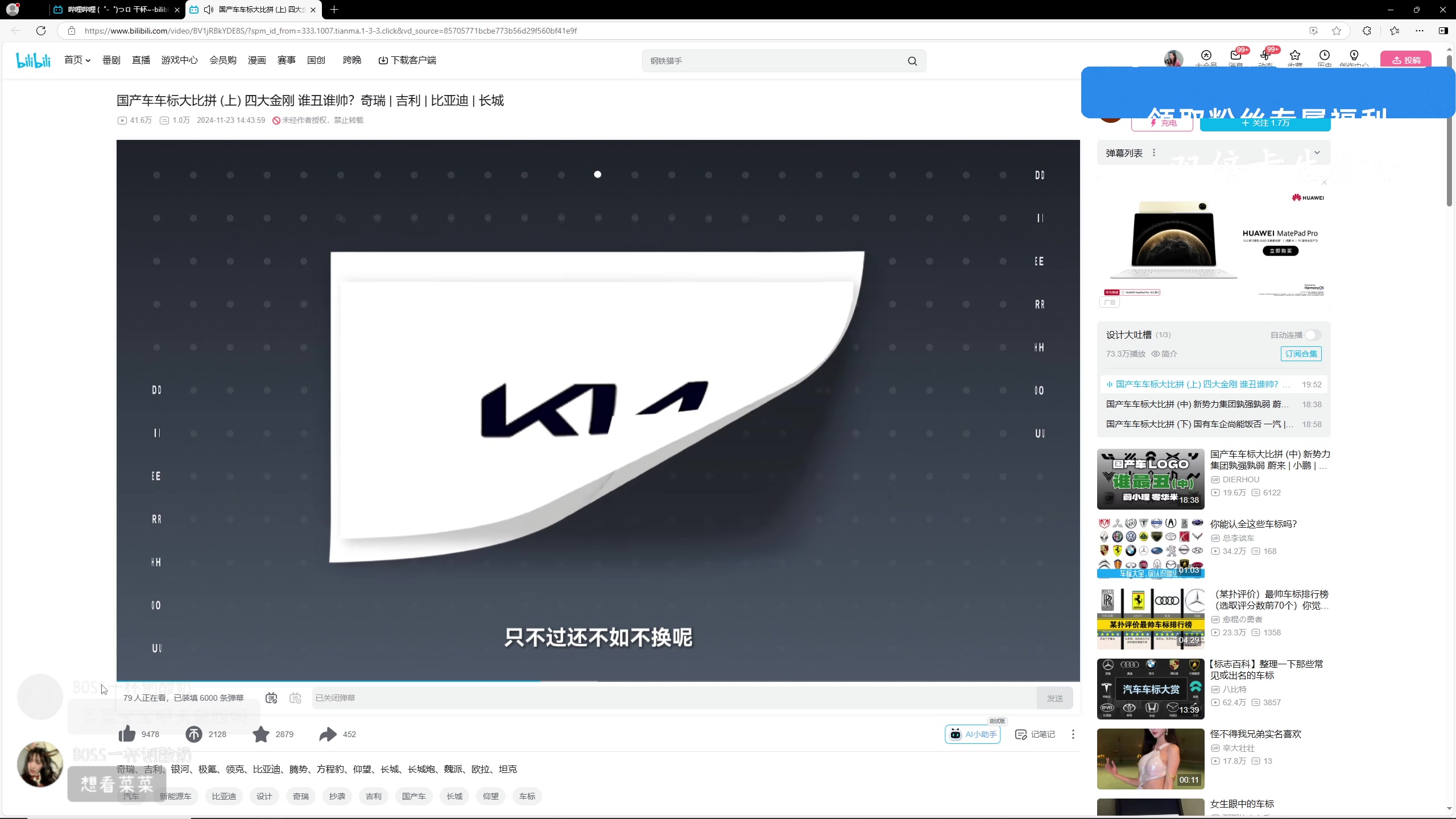
Task: Play collection episode (中) 新势力集团
Action: (1214, 404)
